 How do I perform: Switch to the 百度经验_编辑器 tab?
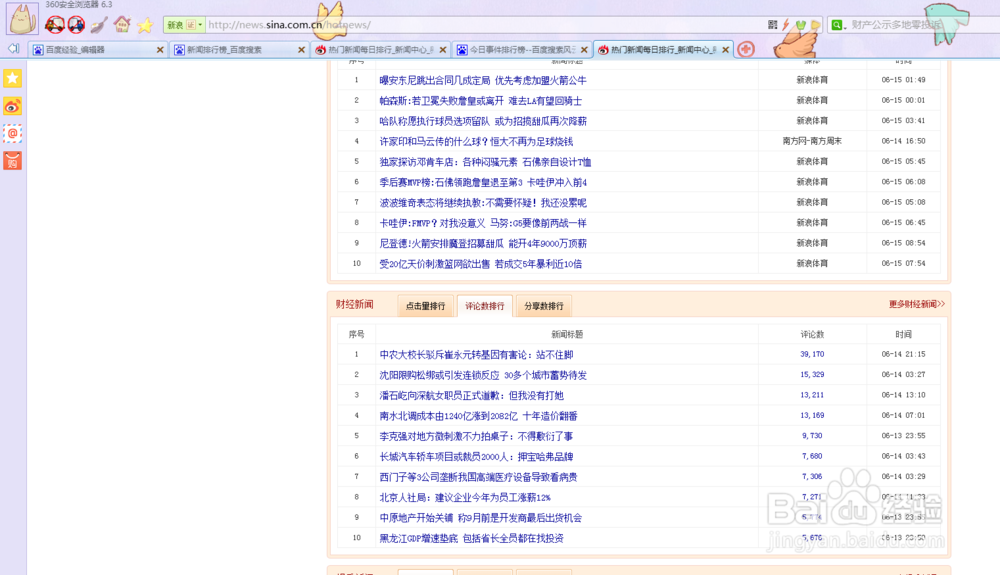pos(97,50)
